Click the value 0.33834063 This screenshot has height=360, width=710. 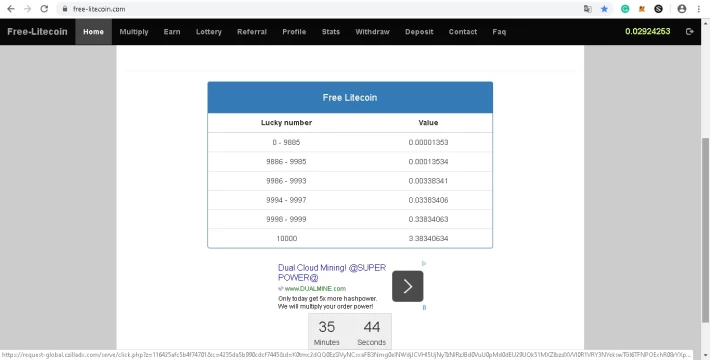(x=428, y=219)
